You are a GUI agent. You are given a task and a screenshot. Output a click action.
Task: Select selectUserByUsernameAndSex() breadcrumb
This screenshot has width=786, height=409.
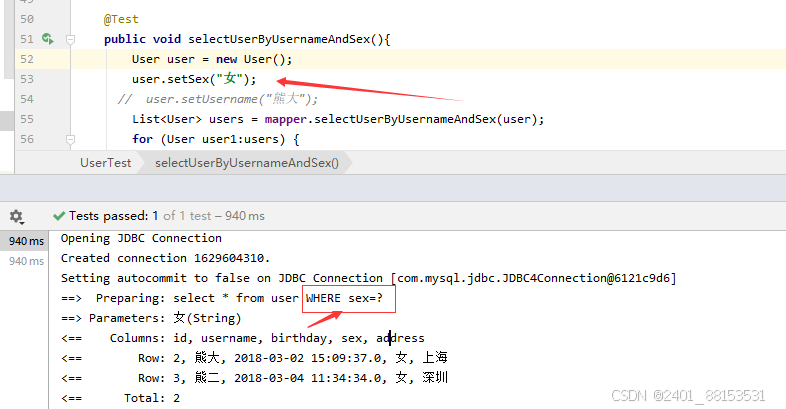[247, 163]
